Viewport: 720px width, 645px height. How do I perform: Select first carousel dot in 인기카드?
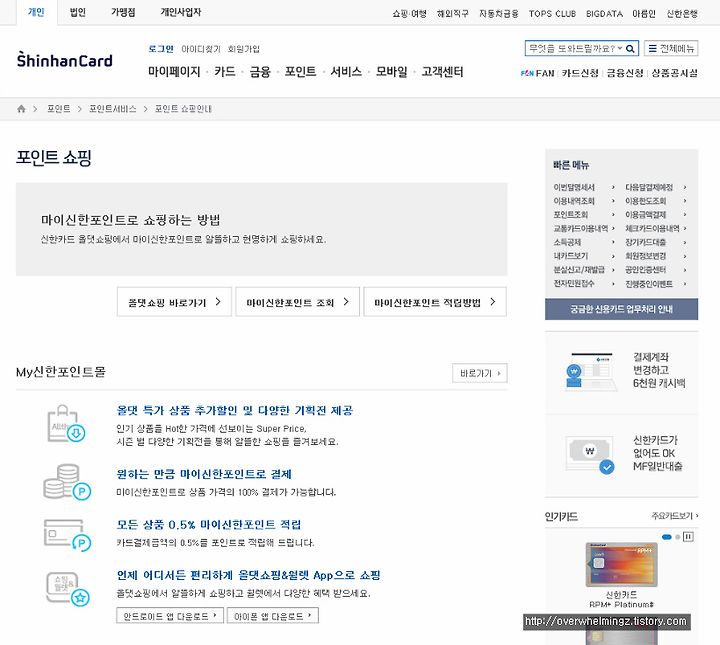[667, 537]
